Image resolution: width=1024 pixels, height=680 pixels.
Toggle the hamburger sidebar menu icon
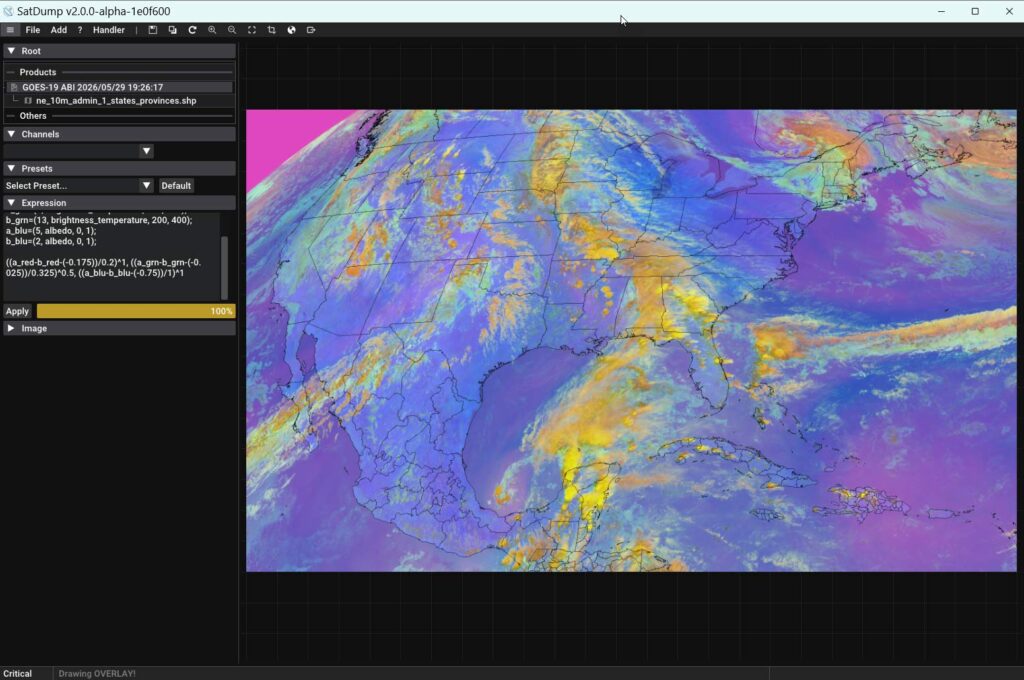(10, 30)
